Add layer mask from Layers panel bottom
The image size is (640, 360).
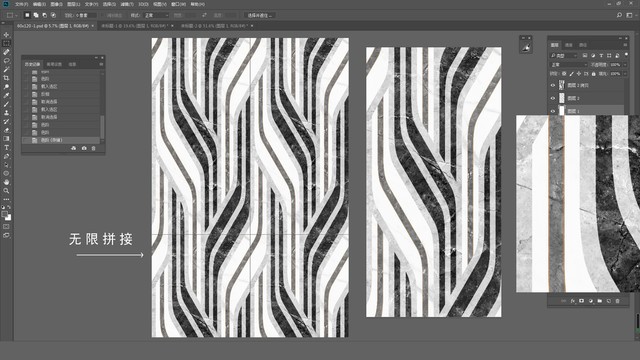pyautogui.click(x=582, y=301)
